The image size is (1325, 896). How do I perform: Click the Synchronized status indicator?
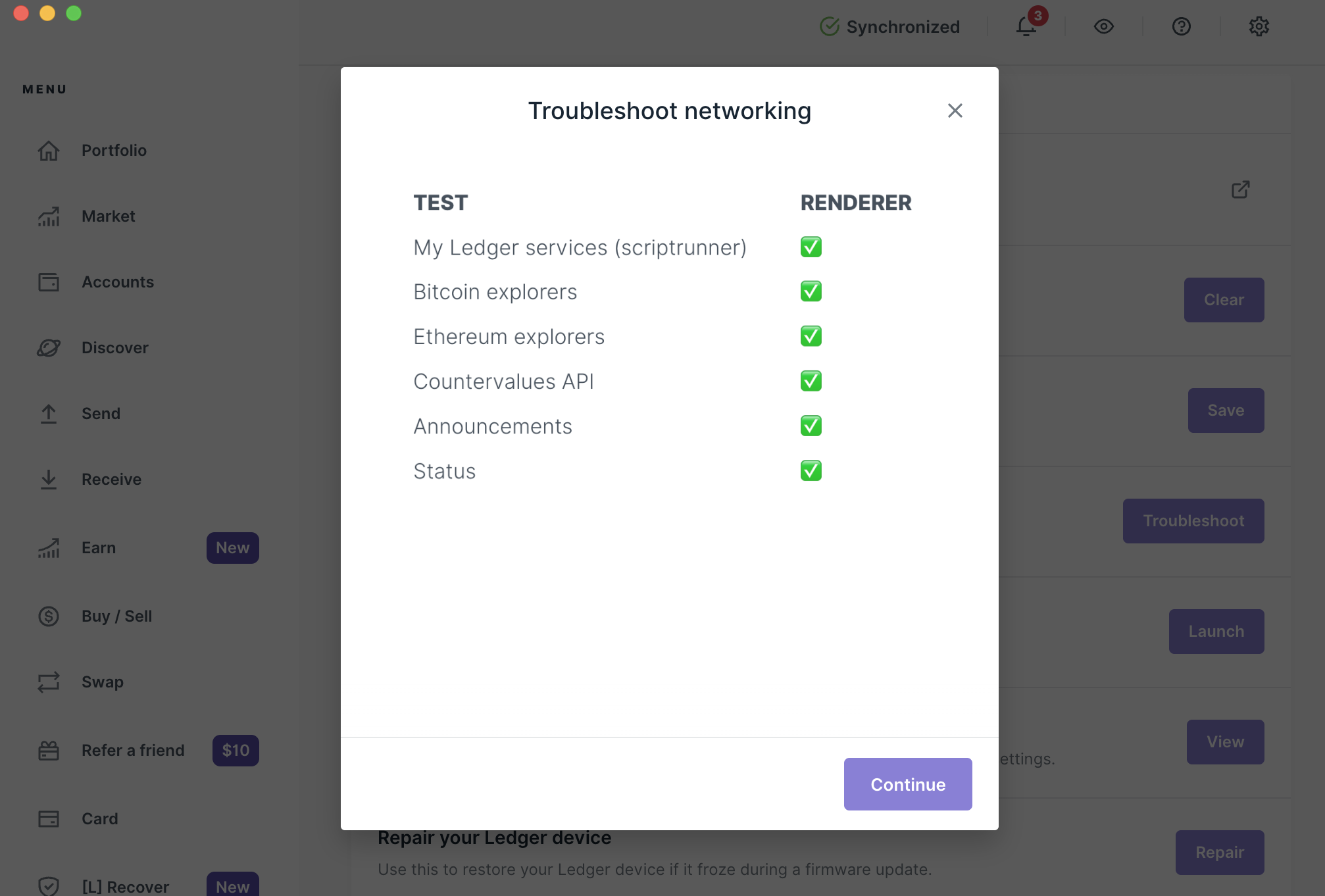pyautogui.click(x=890, y=27)
